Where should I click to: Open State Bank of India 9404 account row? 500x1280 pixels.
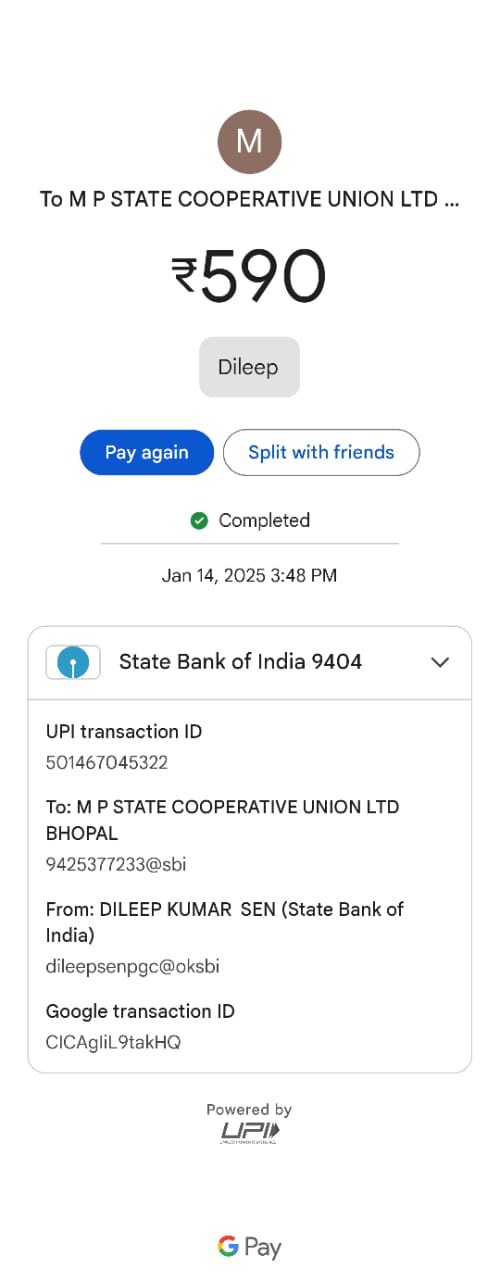tap(249, 662)
